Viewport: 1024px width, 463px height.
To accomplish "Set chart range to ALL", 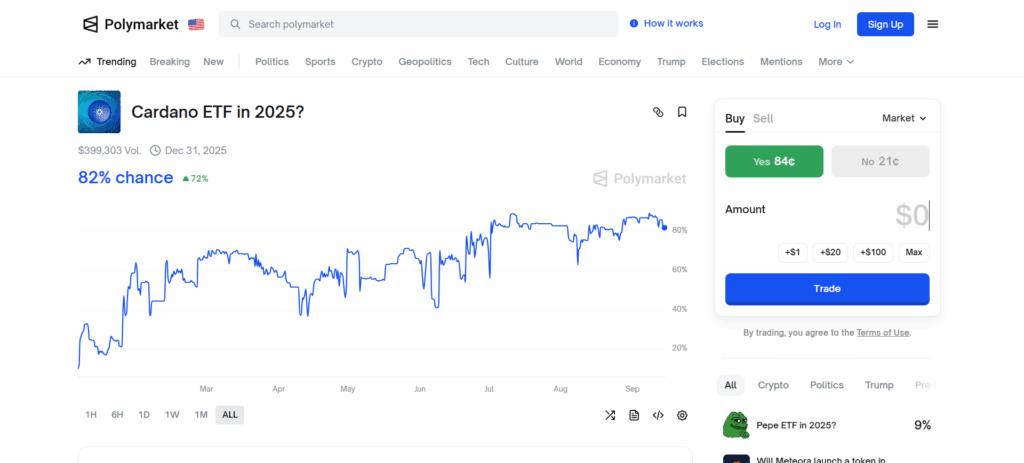I will pyautogui.click(x=230, y=415).
